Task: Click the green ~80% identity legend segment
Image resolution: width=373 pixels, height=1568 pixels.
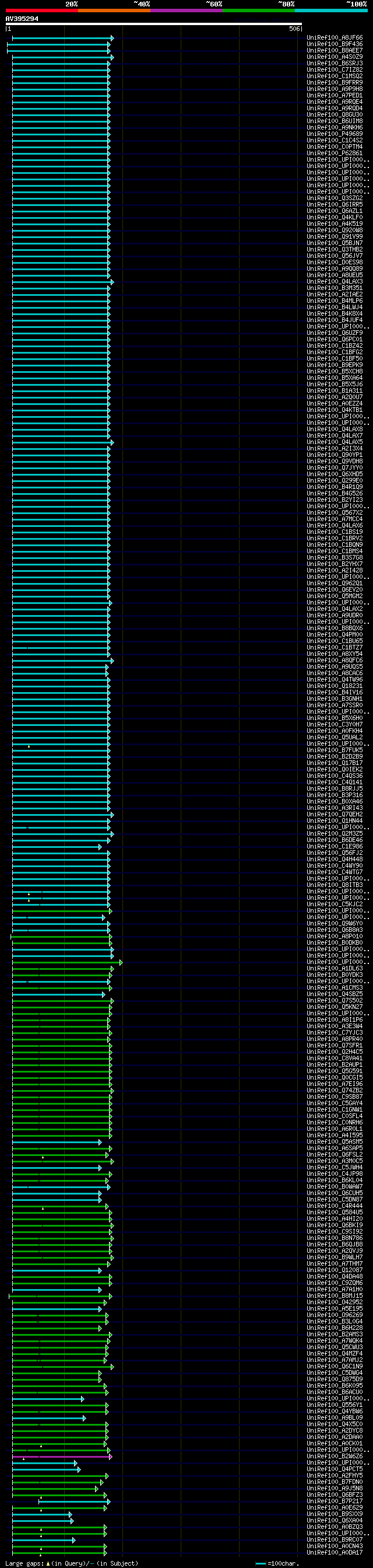Action: click(258, 11)
